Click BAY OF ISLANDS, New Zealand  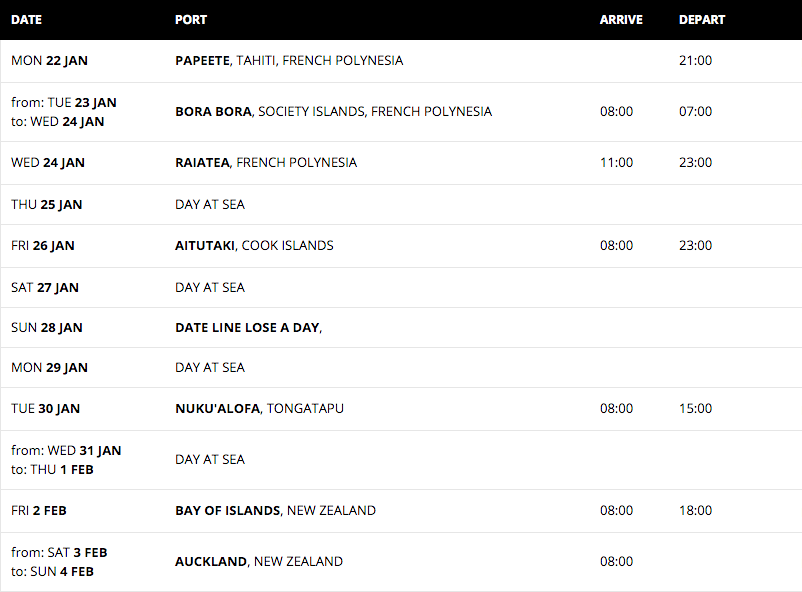tap(275, 510)
